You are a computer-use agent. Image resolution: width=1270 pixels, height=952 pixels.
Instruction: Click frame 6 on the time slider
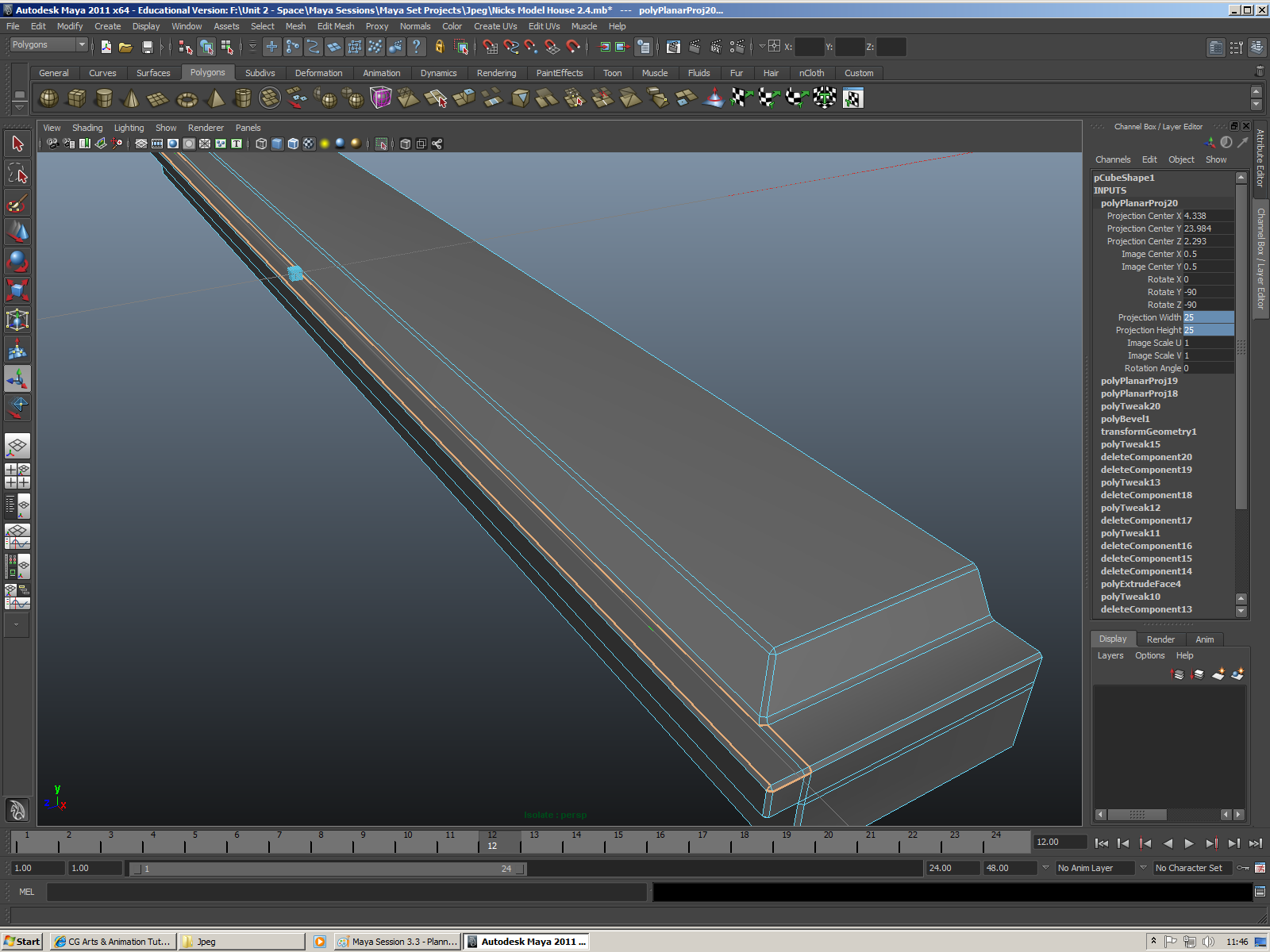click(x=237, y=843)
